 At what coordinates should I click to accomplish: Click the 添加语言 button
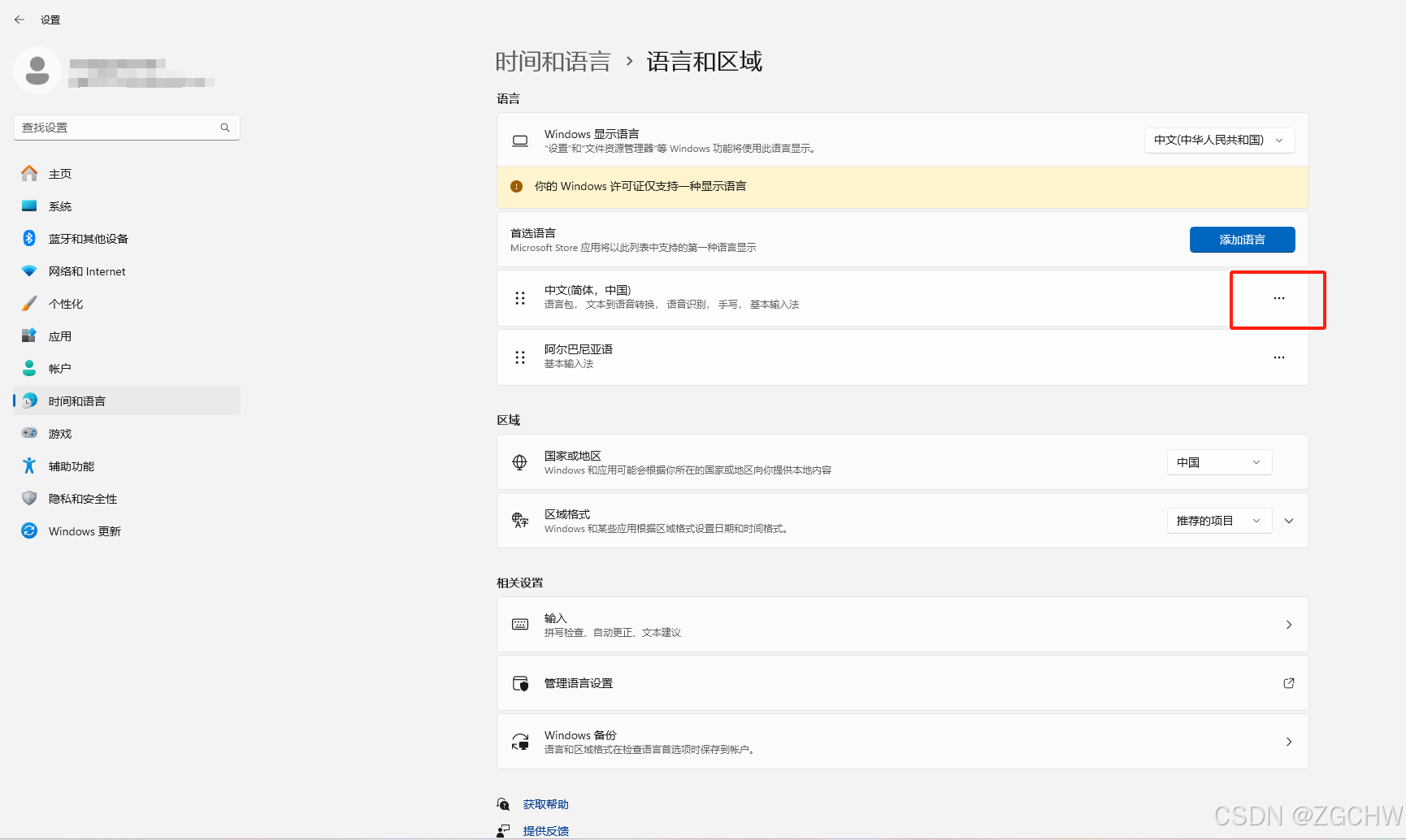click(1242, 240)
